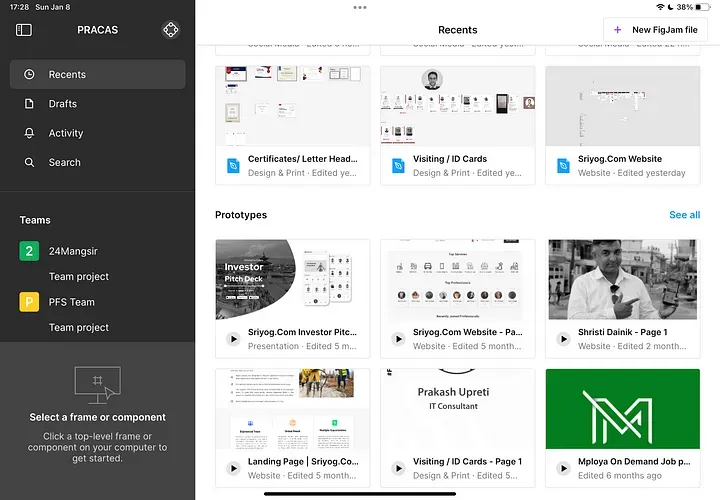Tap the moon Do Not Disturb icon

pos(670,7)
